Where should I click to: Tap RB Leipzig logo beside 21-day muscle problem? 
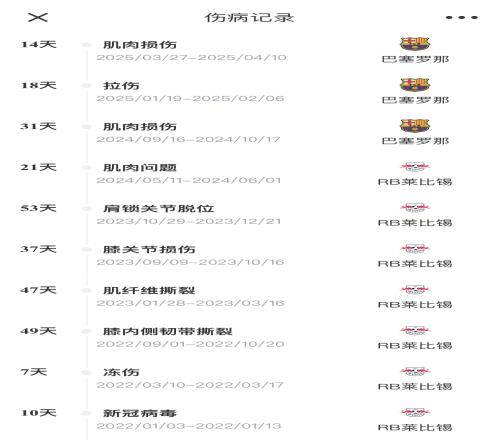coord(415,166)
